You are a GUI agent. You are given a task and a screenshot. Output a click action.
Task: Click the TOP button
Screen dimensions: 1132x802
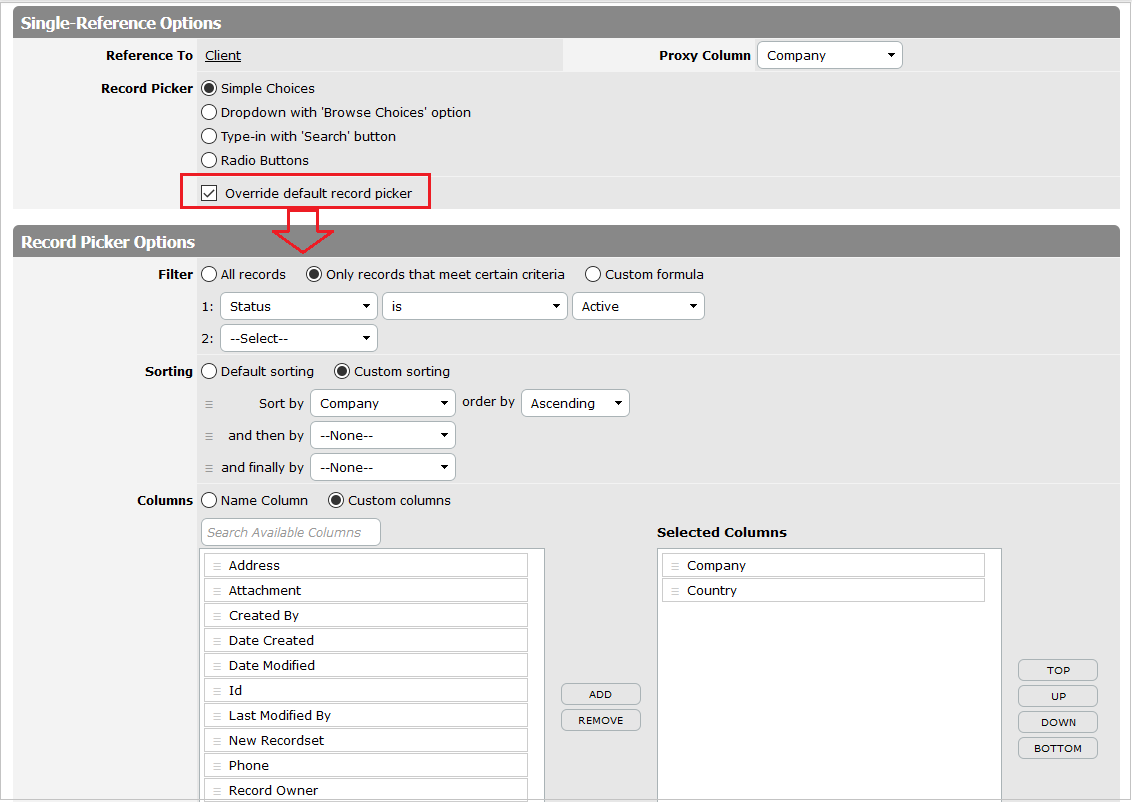(x=1058, y=670)
